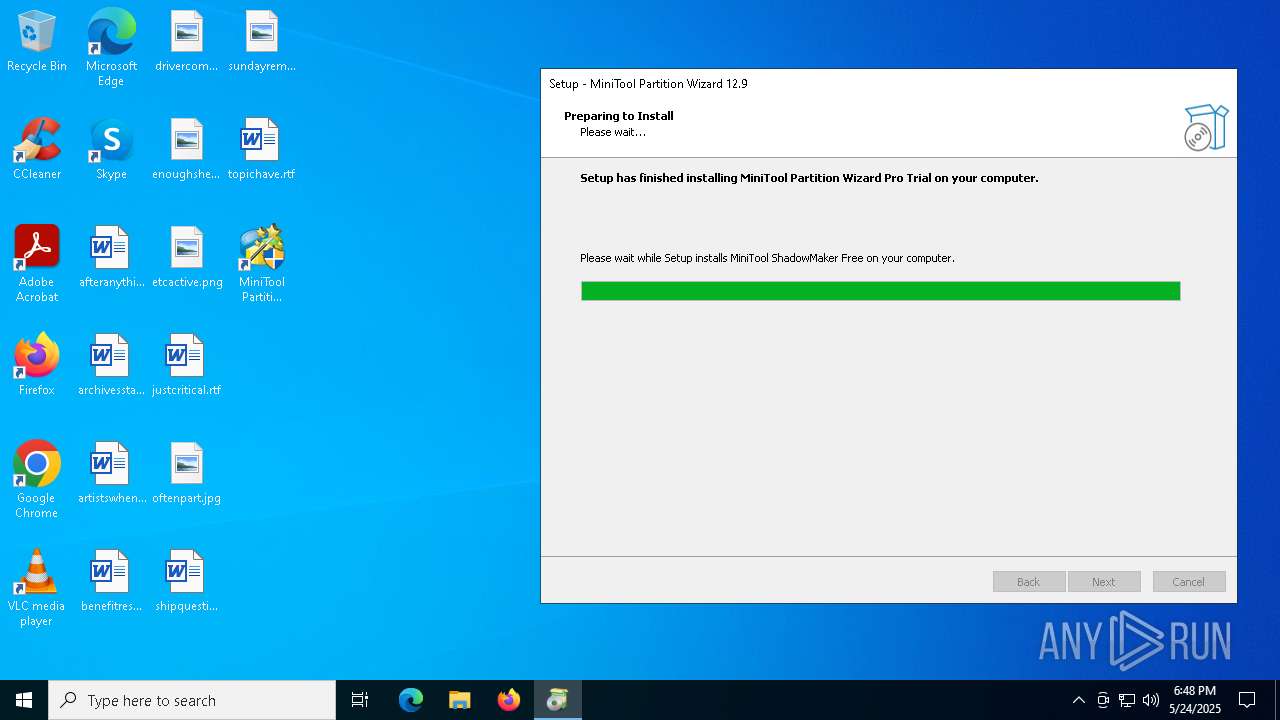The height and width of the screenshot is (720, 1280).
Task: Select the Firefox desktop shortcut
Action: click(x=37, y=366)
